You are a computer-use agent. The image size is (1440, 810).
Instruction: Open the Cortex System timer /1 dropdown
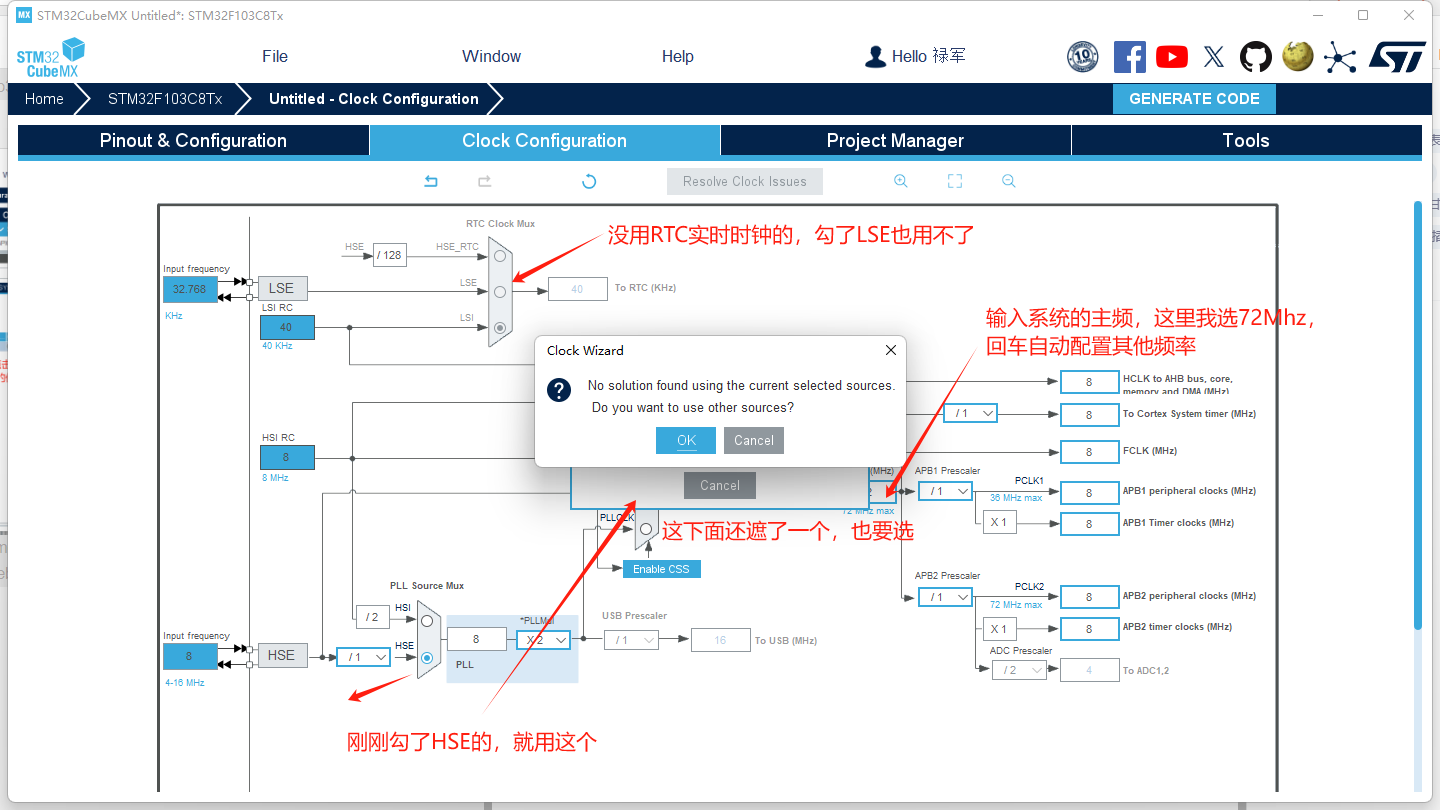click(970, 413)
